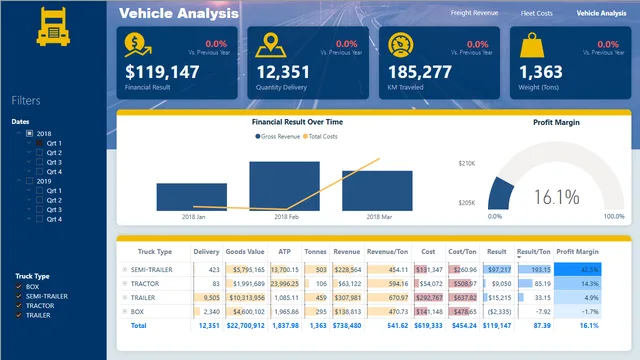The height and width of the screenshot is (360, 640).
Task: Sort table by Goods Value header
Action: [245, 252]
